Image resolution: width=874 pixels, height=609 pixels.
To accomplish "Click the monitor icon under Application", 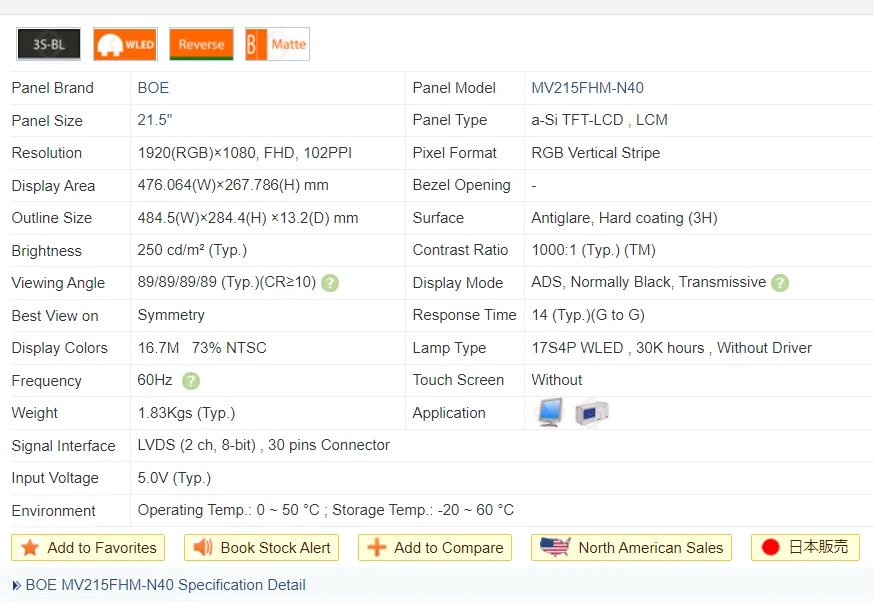I will [550, 411].
